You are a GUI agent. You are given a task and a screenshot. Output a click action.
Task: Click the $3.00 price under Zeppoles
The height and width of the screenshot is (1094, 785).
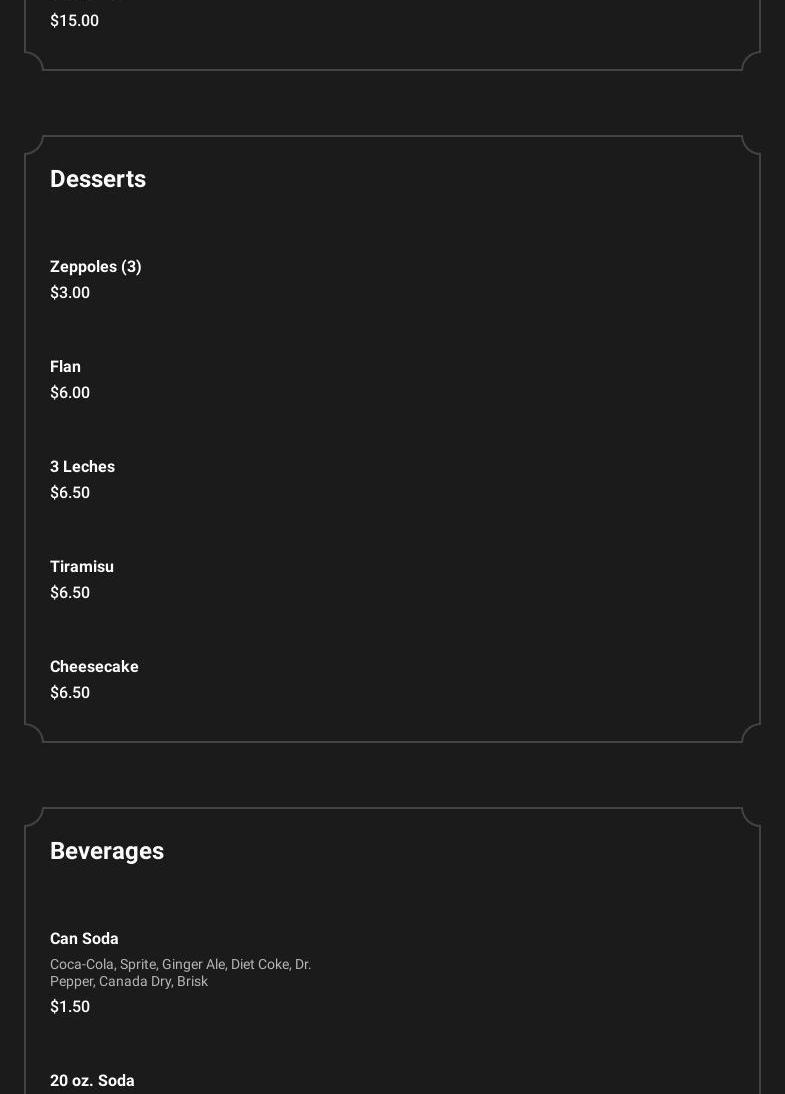pos(70,293)
